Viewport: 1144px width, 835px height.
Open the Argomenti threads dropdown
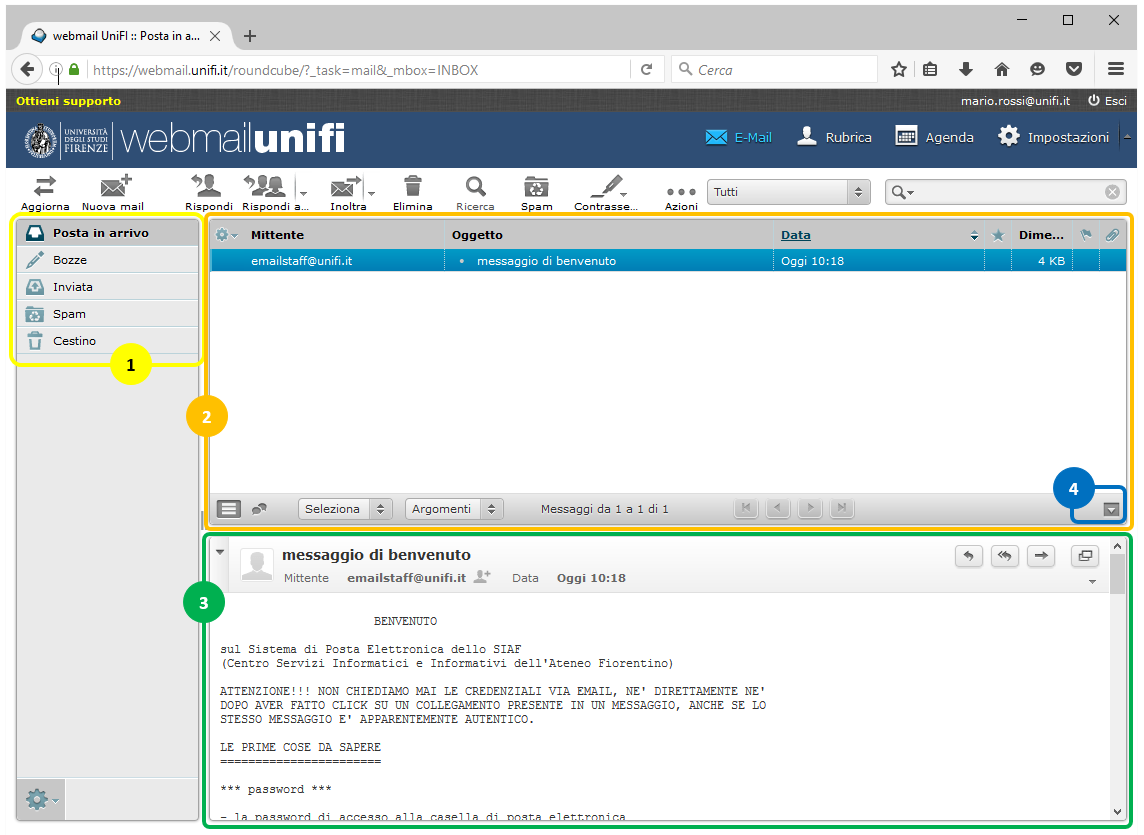coord(454,509)
